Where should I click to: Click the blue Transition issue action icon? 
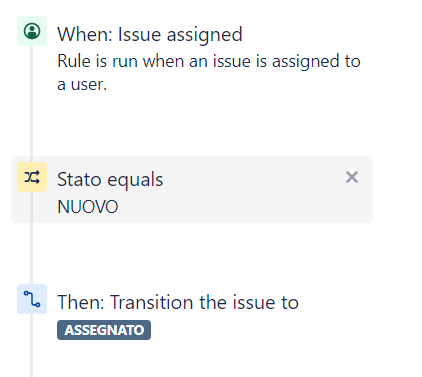[x=32, y=299]
